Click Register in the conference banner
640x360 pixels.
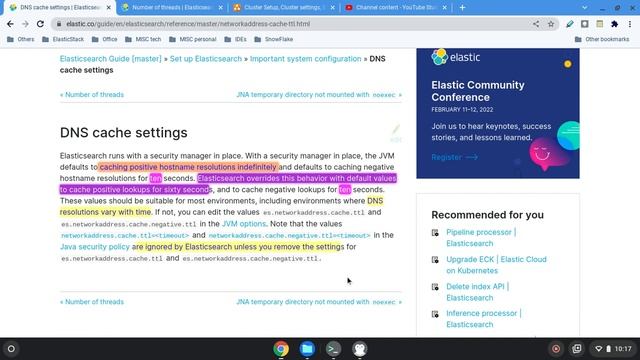click(x=454, y=157)
